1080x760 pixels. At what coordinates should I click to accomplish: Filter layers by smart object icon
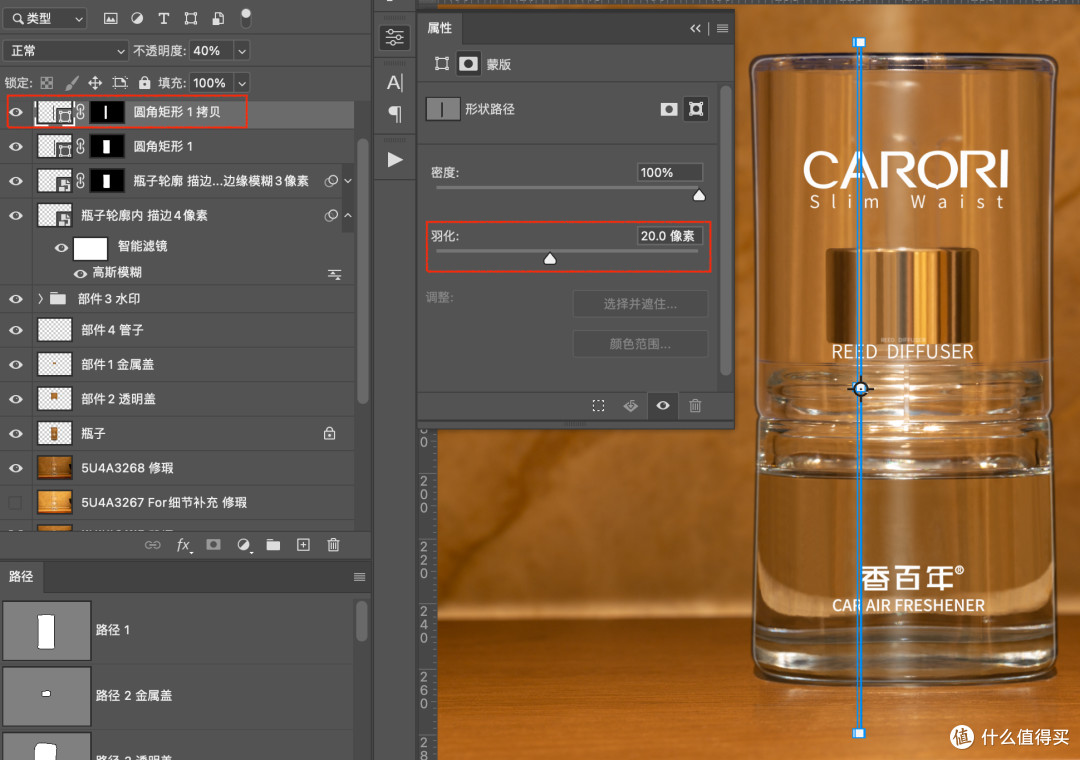(x=218, y=19)
